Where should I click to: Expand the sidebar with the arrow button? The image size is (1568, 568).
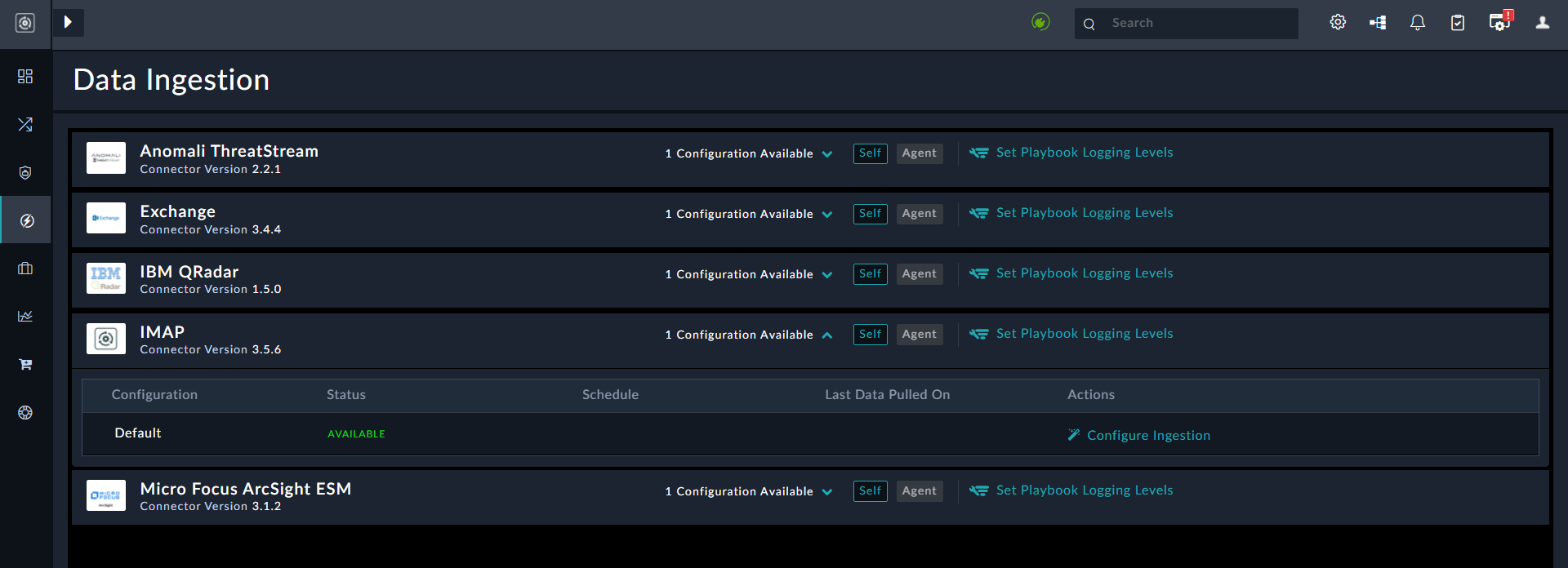click(69, 22)
